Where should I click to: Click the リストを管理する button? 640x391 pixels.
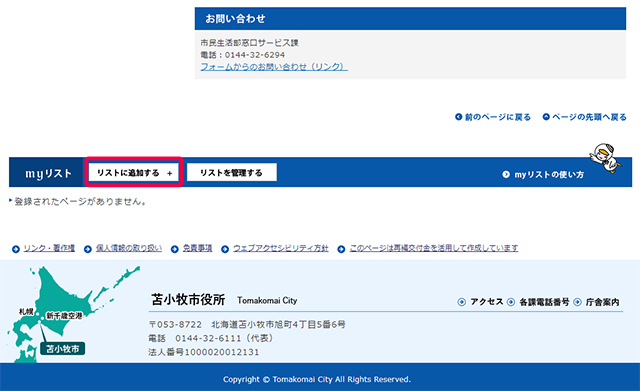tap(231, 173)
